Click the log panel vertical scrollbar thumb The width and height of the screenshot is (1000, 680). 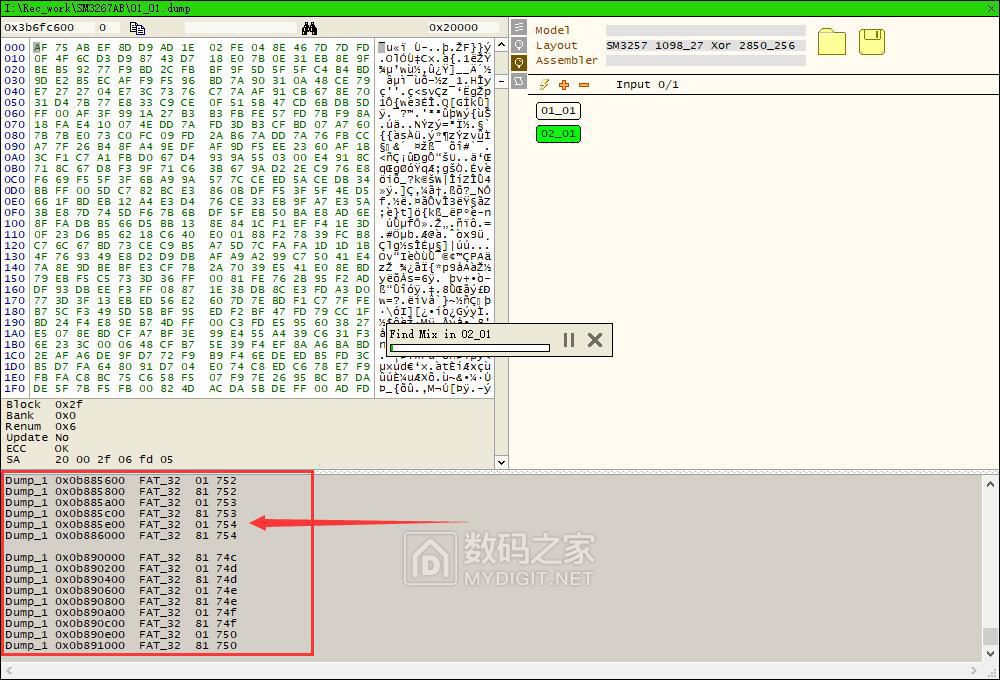990,637
